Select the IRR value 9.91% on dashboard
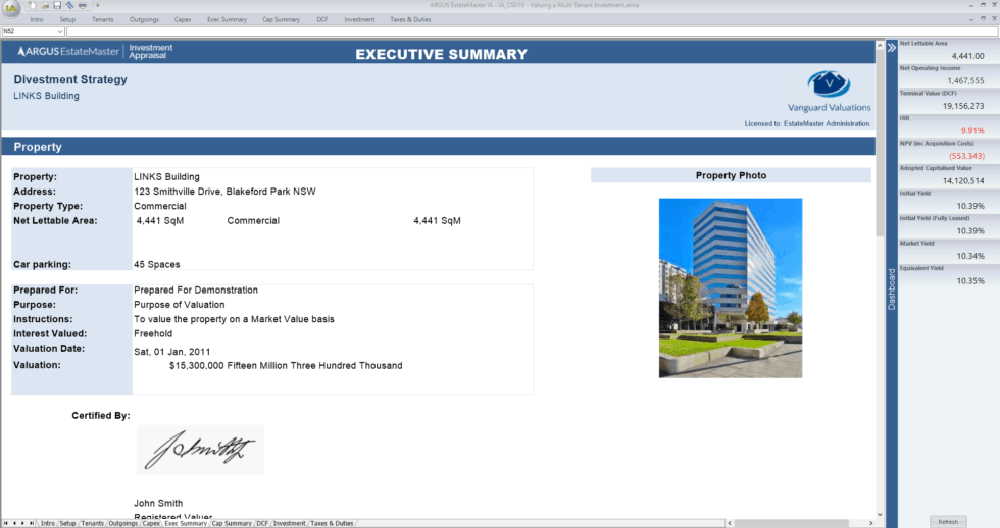The image size is (1000, 528). (973, 131)
